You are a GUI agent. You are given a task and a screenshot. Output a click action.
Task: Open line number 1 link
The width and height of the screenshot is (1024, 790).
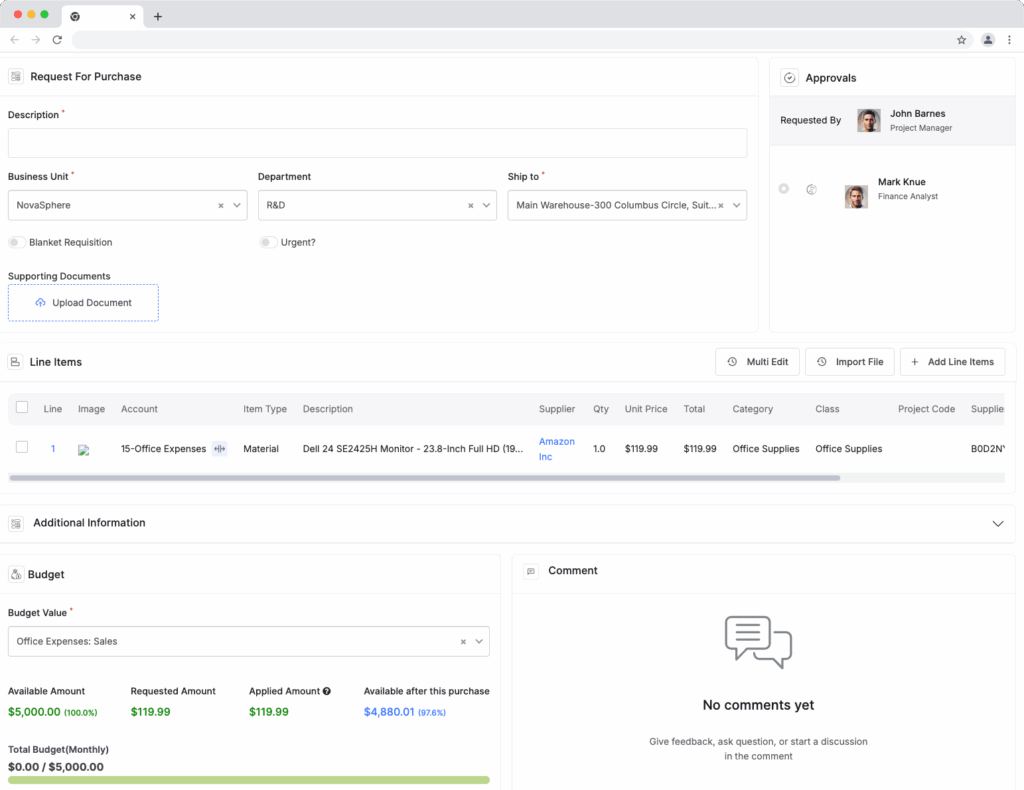point(53,449)
